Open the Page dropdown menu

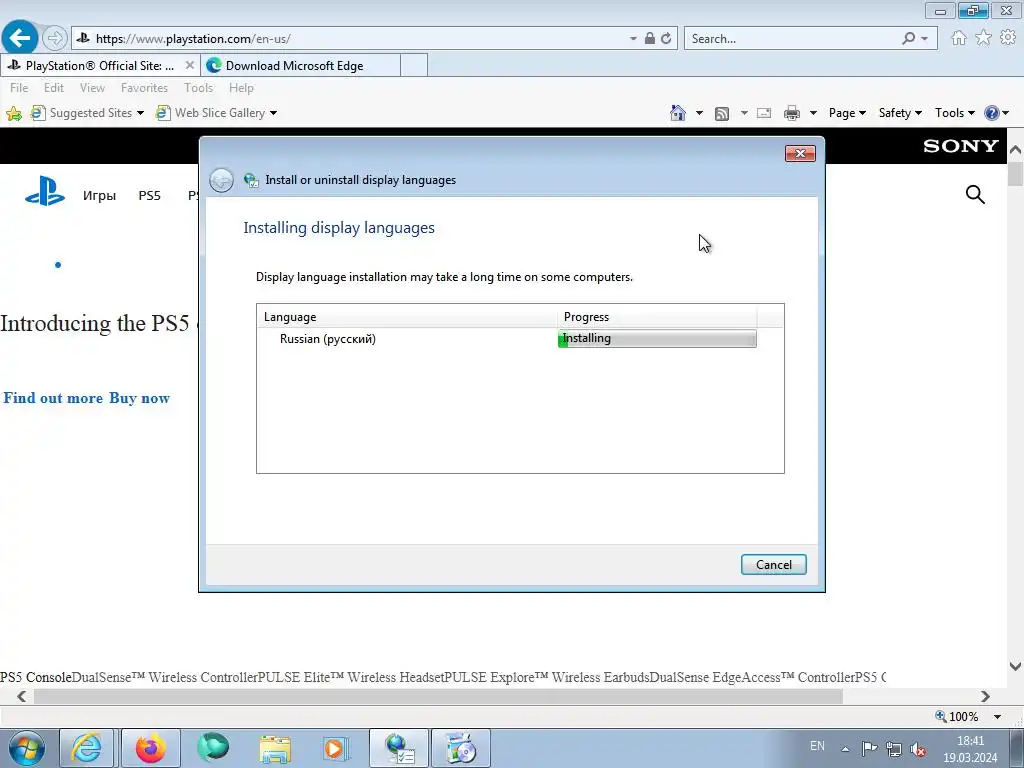847,113
